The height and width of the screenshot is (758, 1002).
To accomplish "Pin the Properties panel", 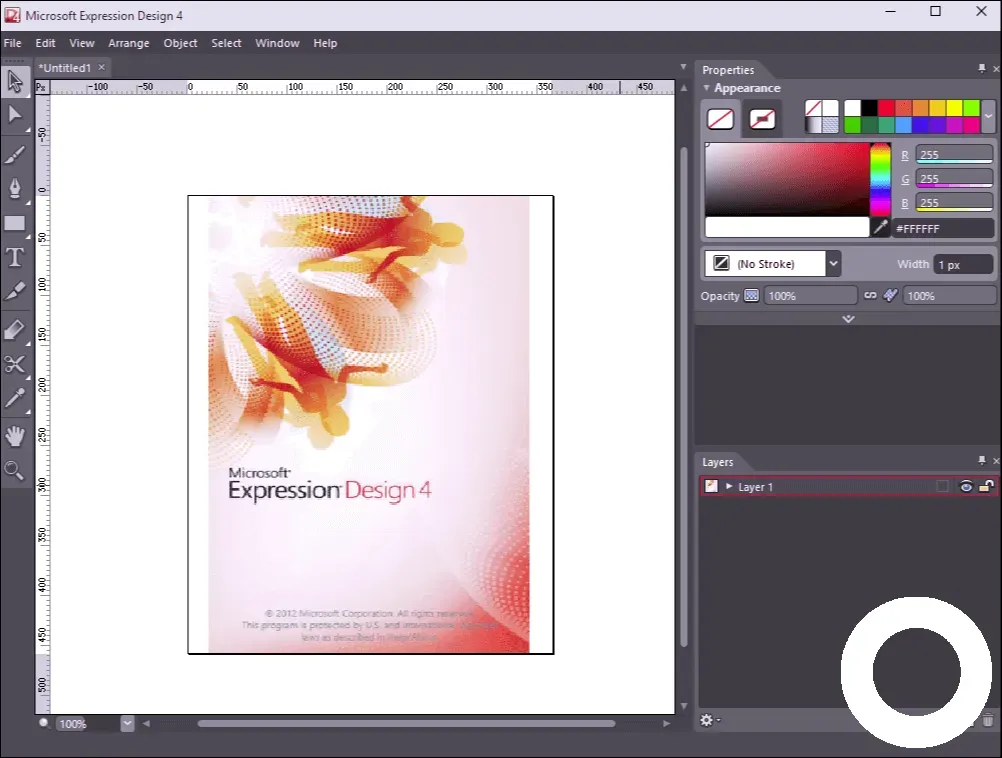I will 982,68.
